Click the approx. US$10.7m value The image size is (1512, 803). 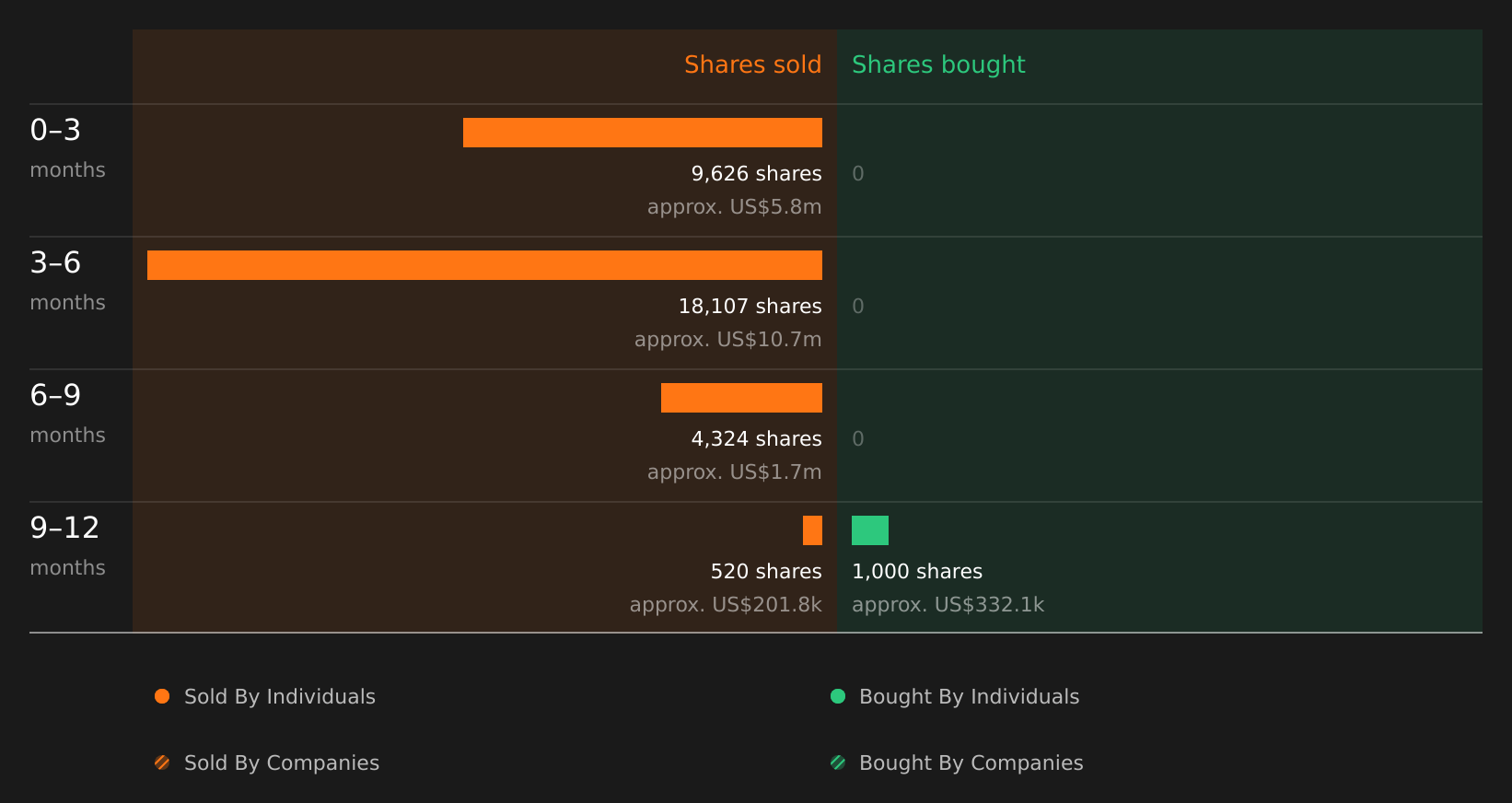tap(727, 340)
